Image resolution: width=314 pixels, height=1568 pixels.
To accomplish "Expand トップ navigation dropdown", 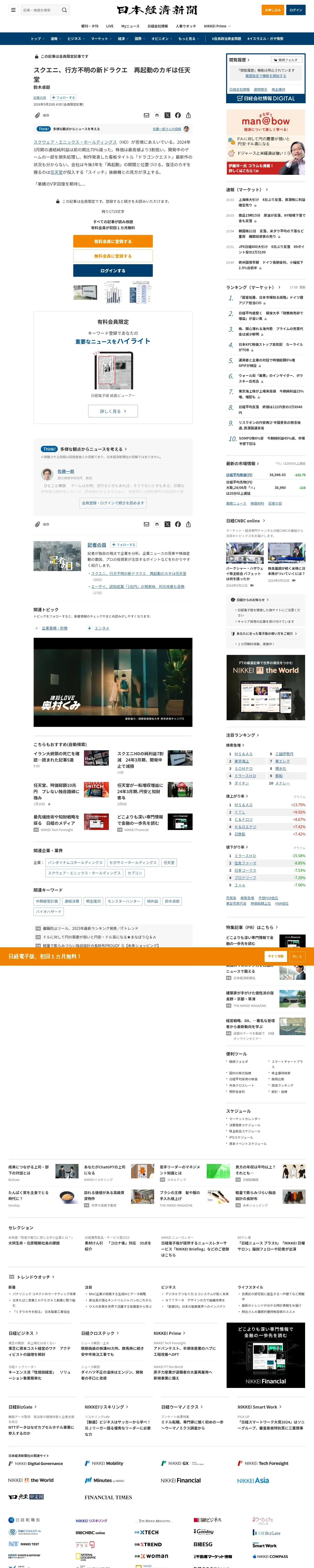I will pos(37,39).
